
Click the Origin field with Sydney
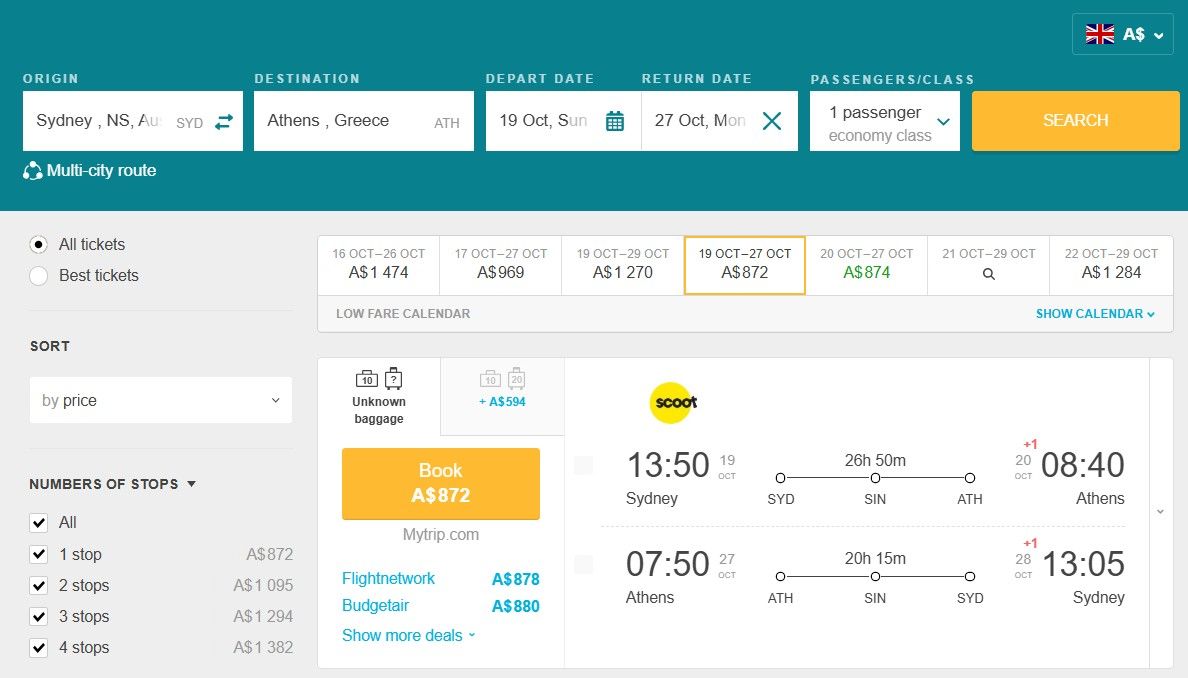point(133,121)
